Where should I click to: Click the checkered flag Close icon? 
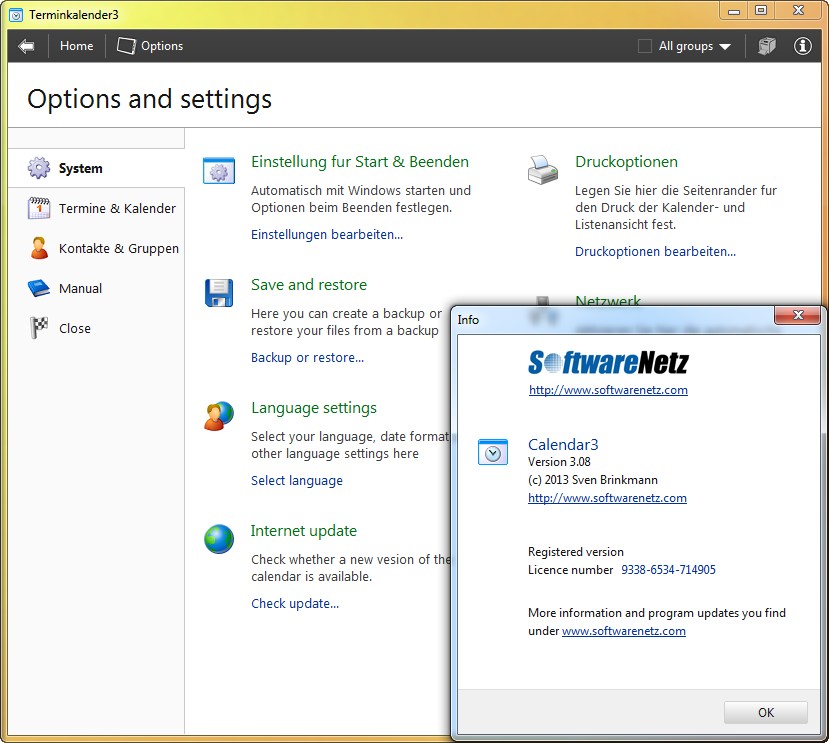pos(39,327)
